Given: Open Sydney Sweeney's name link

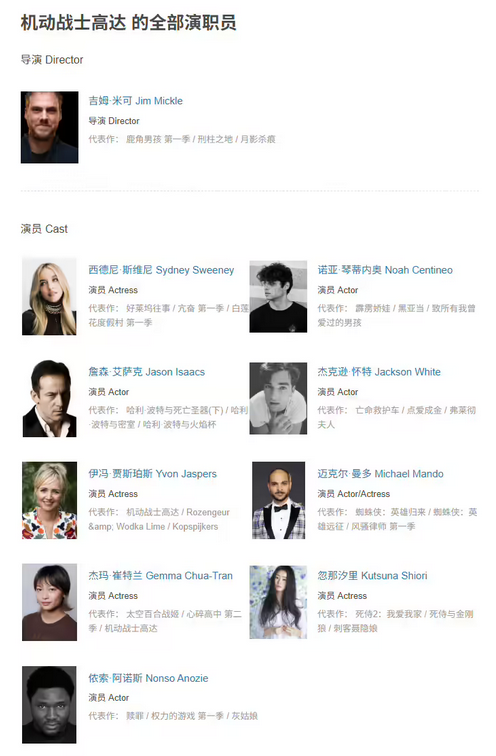Looking at the screenshot, I should pos(161,270).
